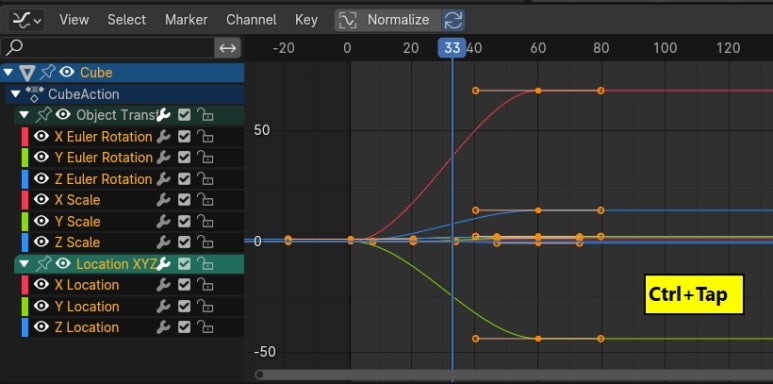Click the pin icon on Object Transforms

(x=43, y=115)
